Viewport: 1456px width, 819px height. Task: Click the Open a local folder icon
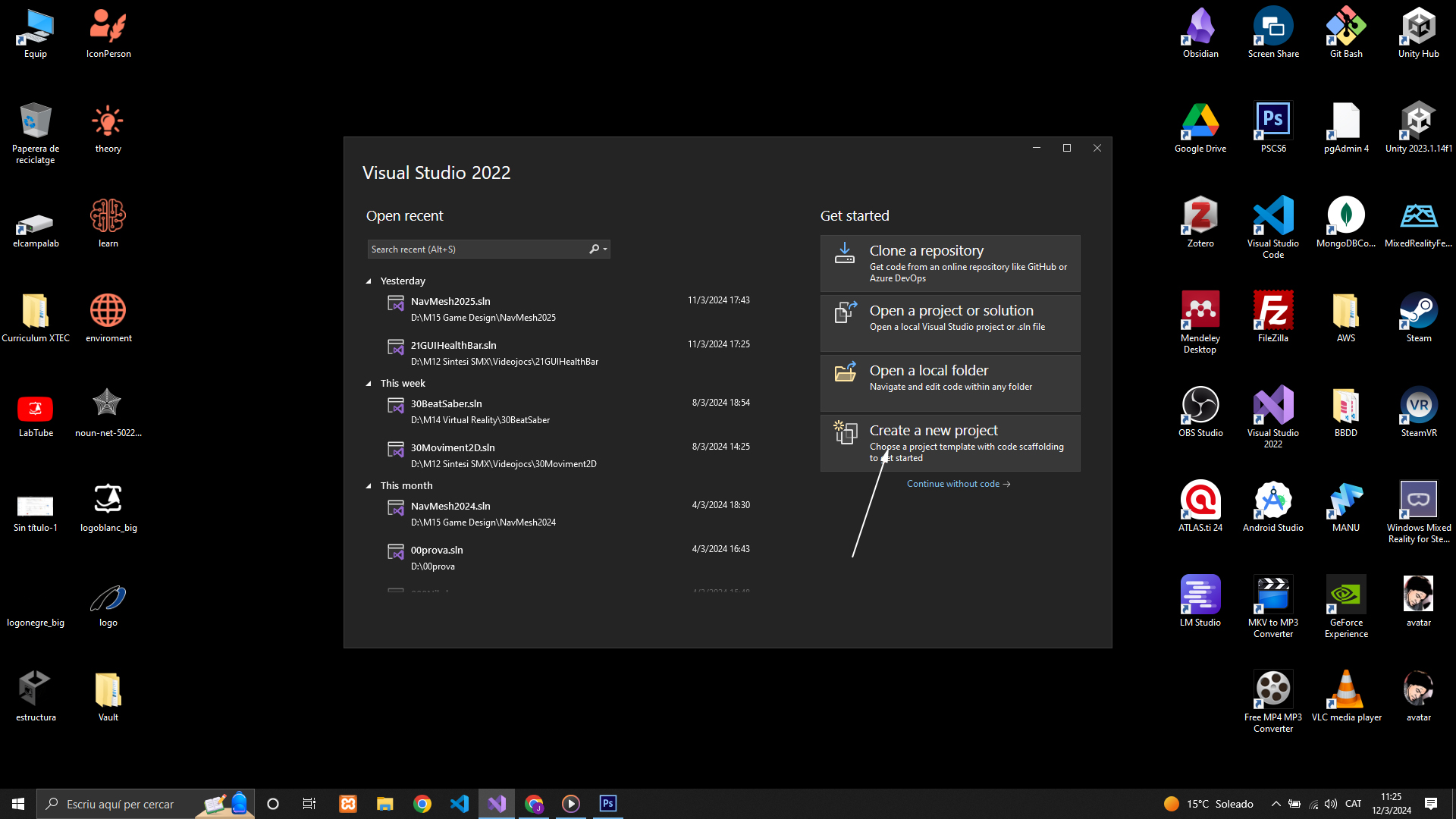845,372
